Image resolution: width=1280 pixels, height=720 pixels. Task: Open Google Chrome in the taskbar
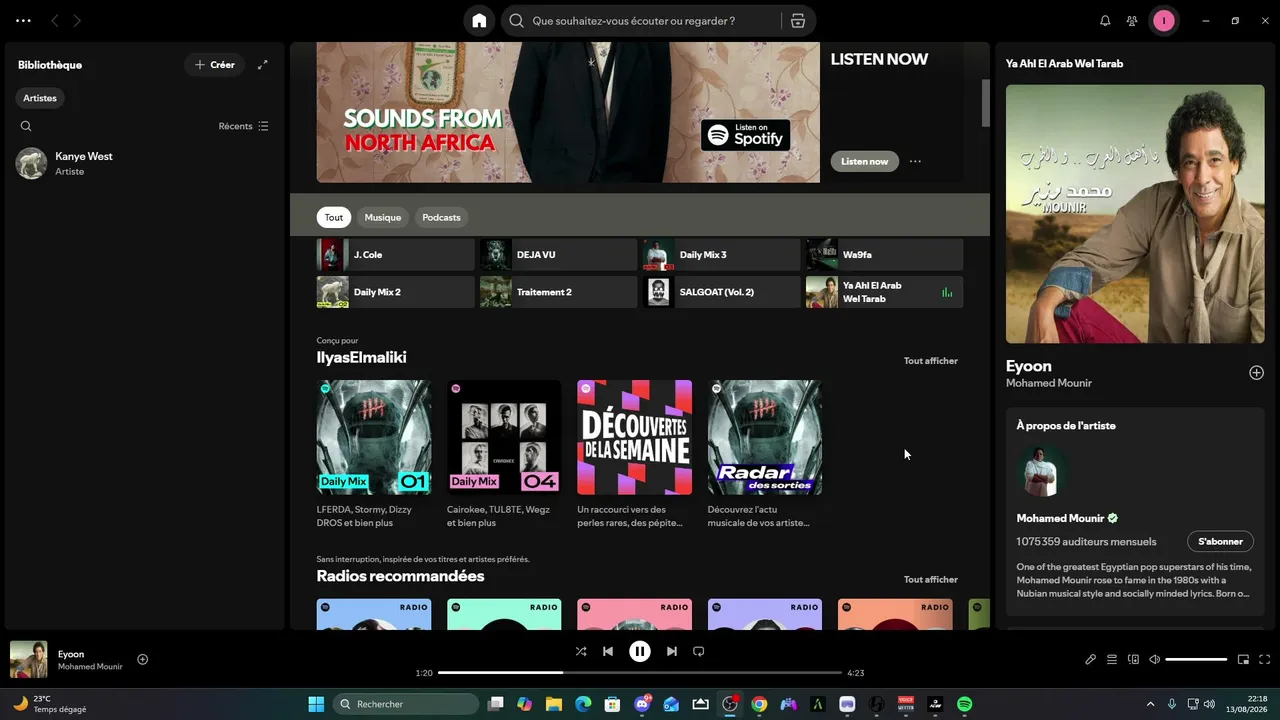click(759, 704)
